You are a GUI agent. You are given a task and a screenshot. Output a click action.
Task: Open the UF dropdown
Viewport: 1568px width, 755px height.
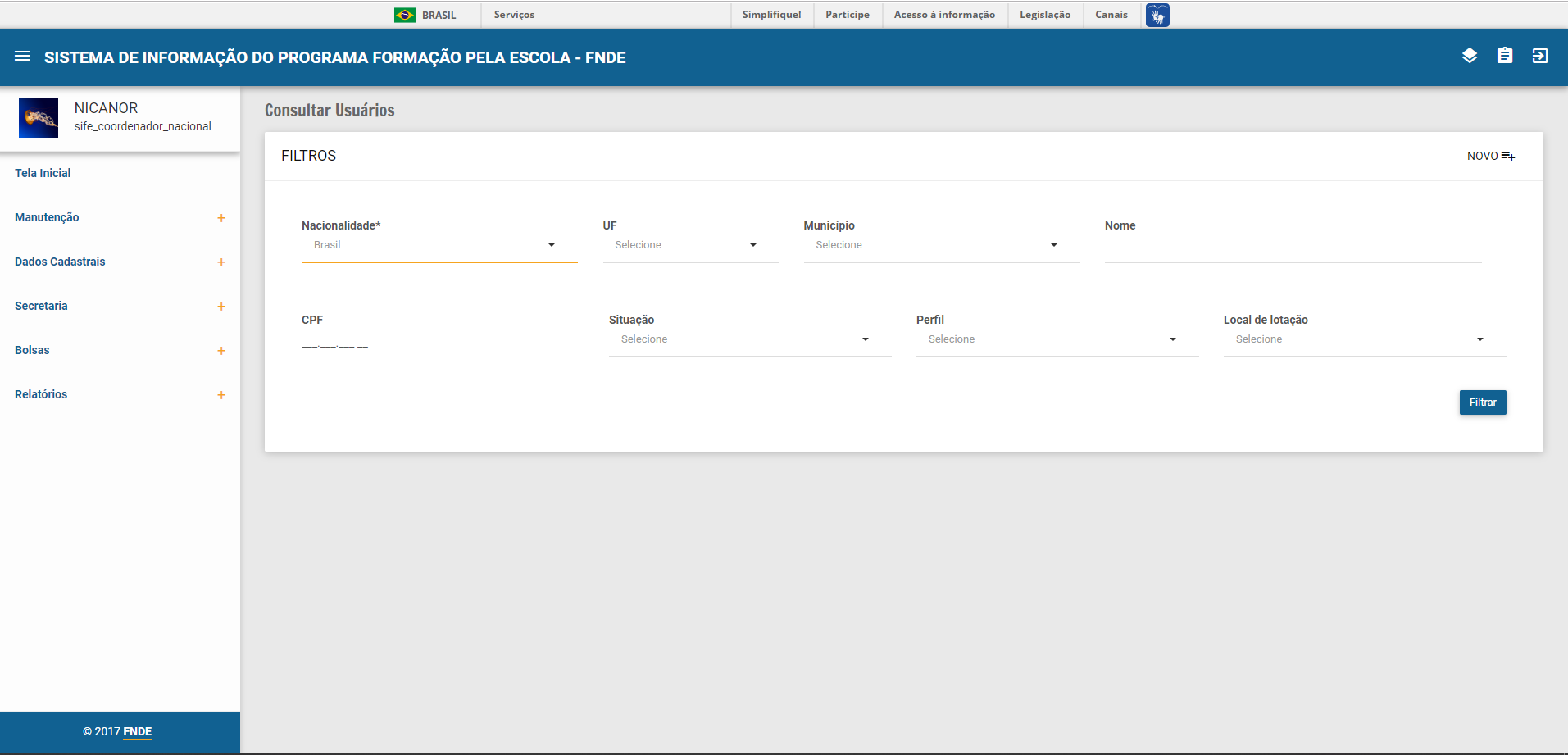[690, 245]
